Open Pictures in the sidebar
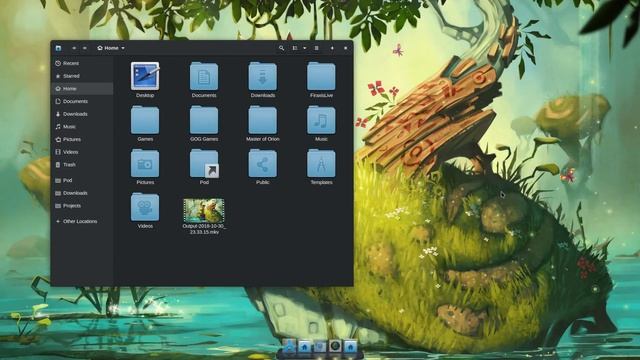The image size is (640, 360). pyautogui.click(x=82, y=139)
